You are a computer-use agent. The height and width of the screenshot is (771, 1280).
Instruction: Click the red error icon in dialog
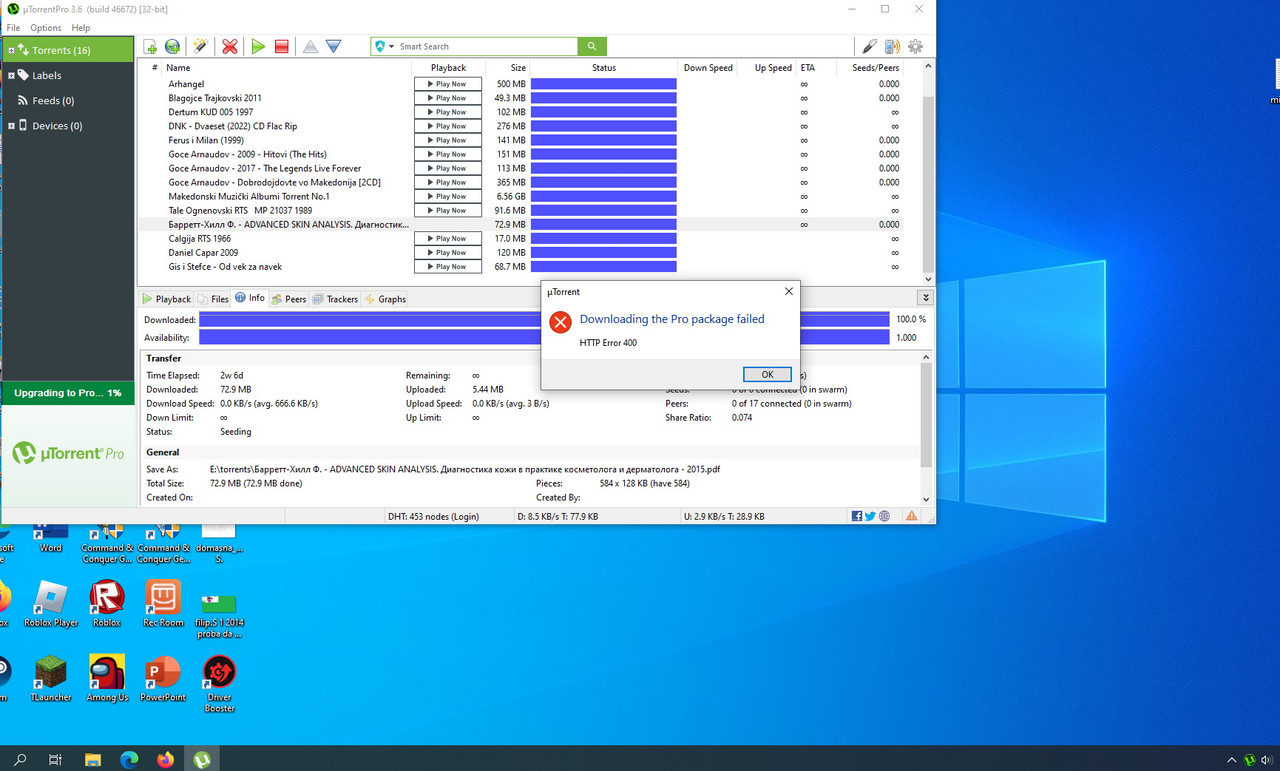coord(560,321)
